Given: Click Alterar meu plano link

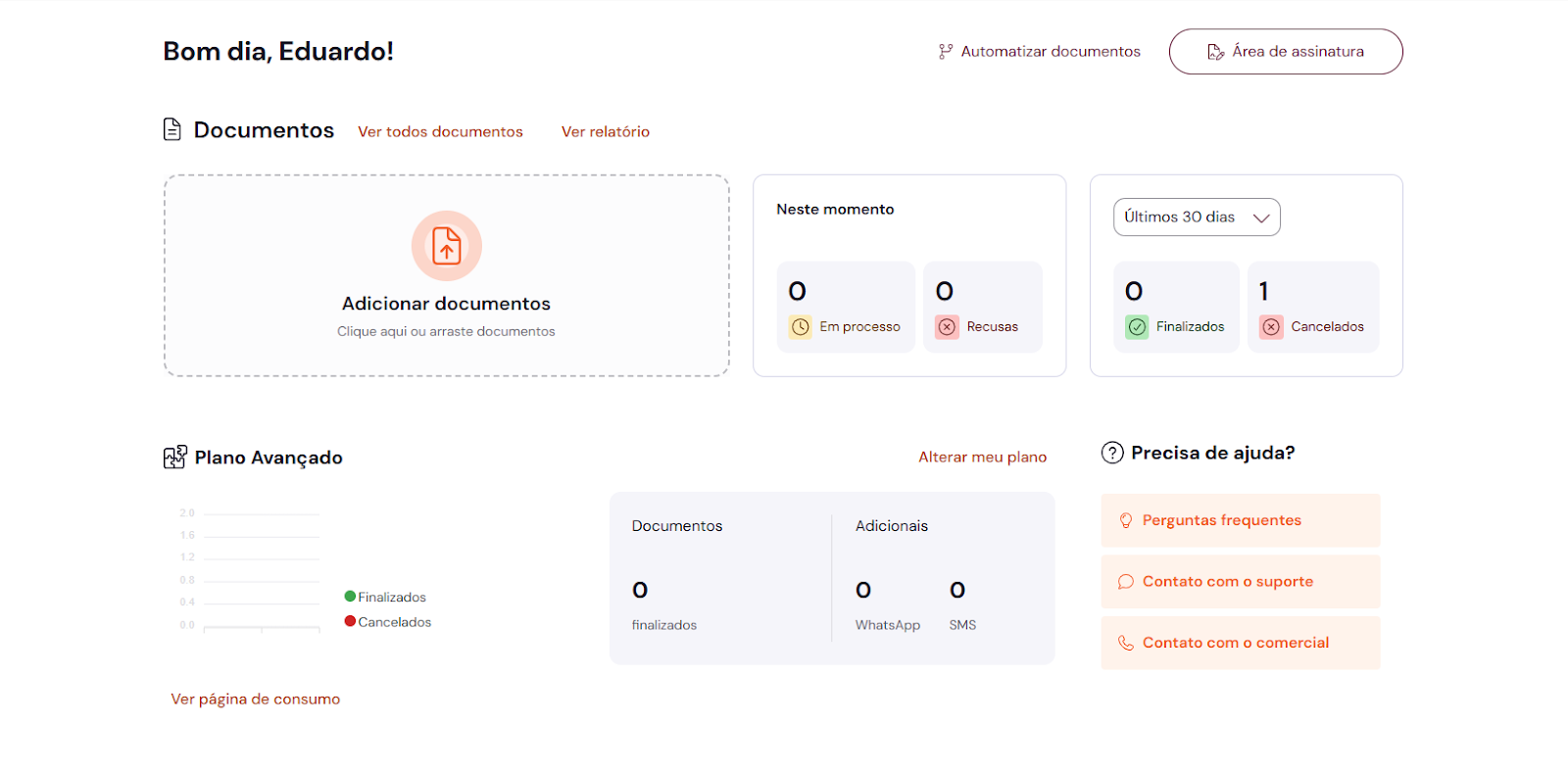Looking at the screenshot, I should [982, 458].
